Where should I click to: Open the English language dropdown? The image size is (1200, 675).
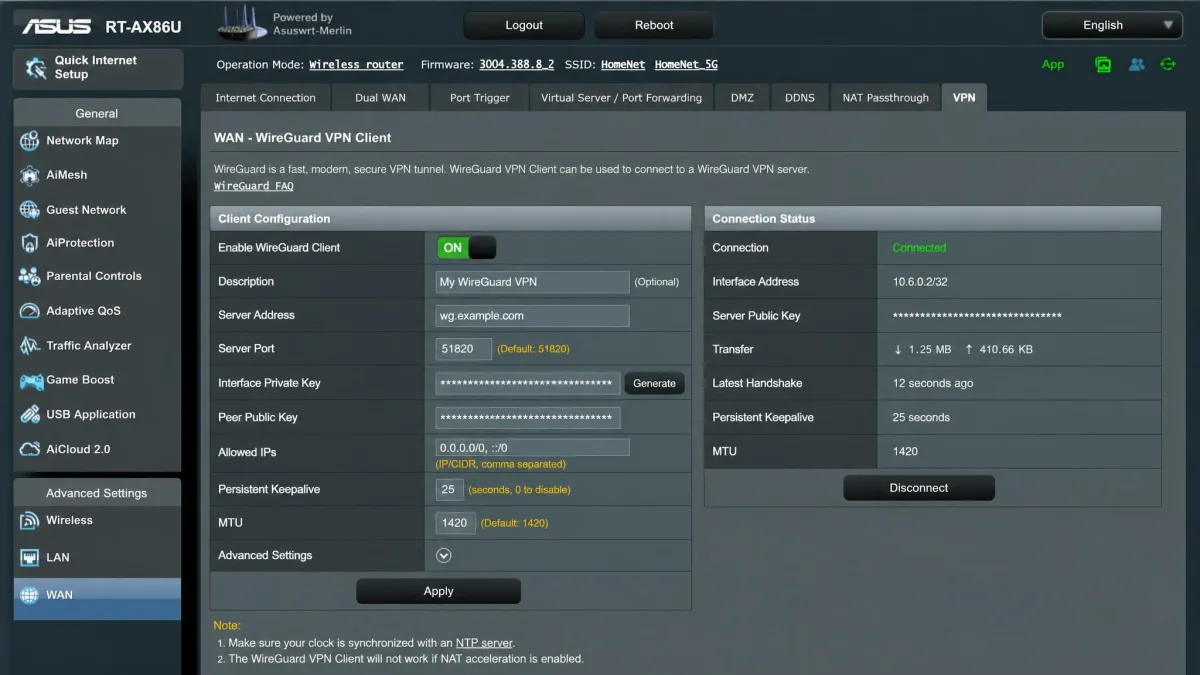coord(1112,25)
